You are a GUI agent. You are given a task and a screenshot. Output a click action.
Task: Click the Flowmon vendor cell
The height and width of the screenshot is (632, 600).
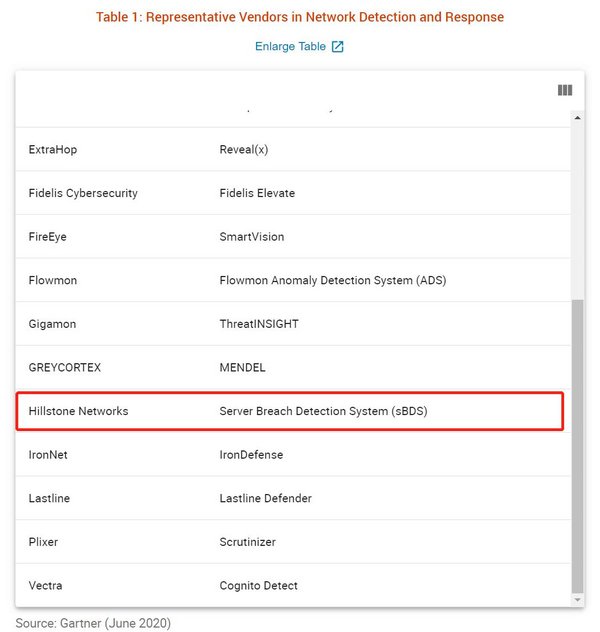(53, 280)
